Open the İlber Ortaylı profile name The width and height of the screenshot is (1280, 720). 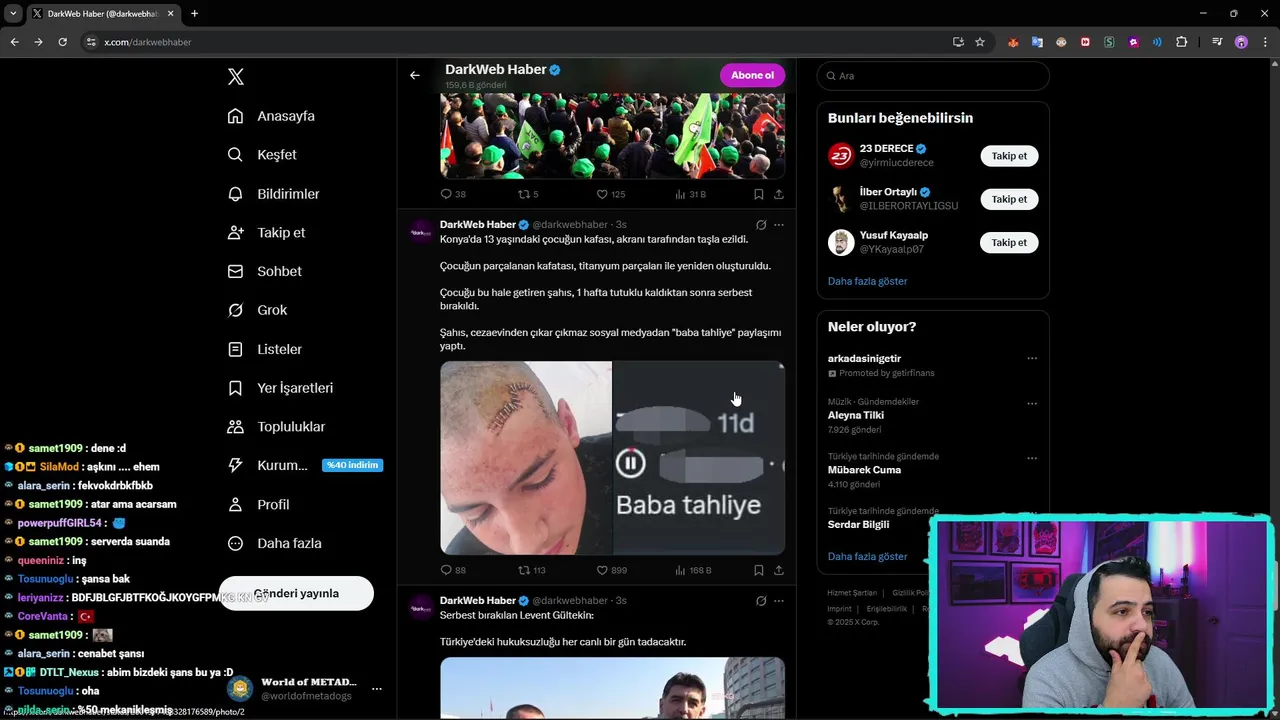tap(888, 192)
